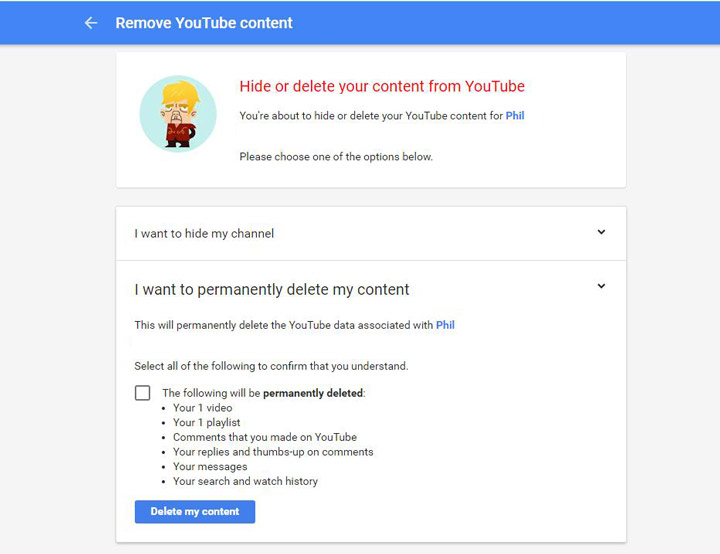The image size is (720, 554).
Task: Select 'I want to hide my channel'
Action: 204,233
